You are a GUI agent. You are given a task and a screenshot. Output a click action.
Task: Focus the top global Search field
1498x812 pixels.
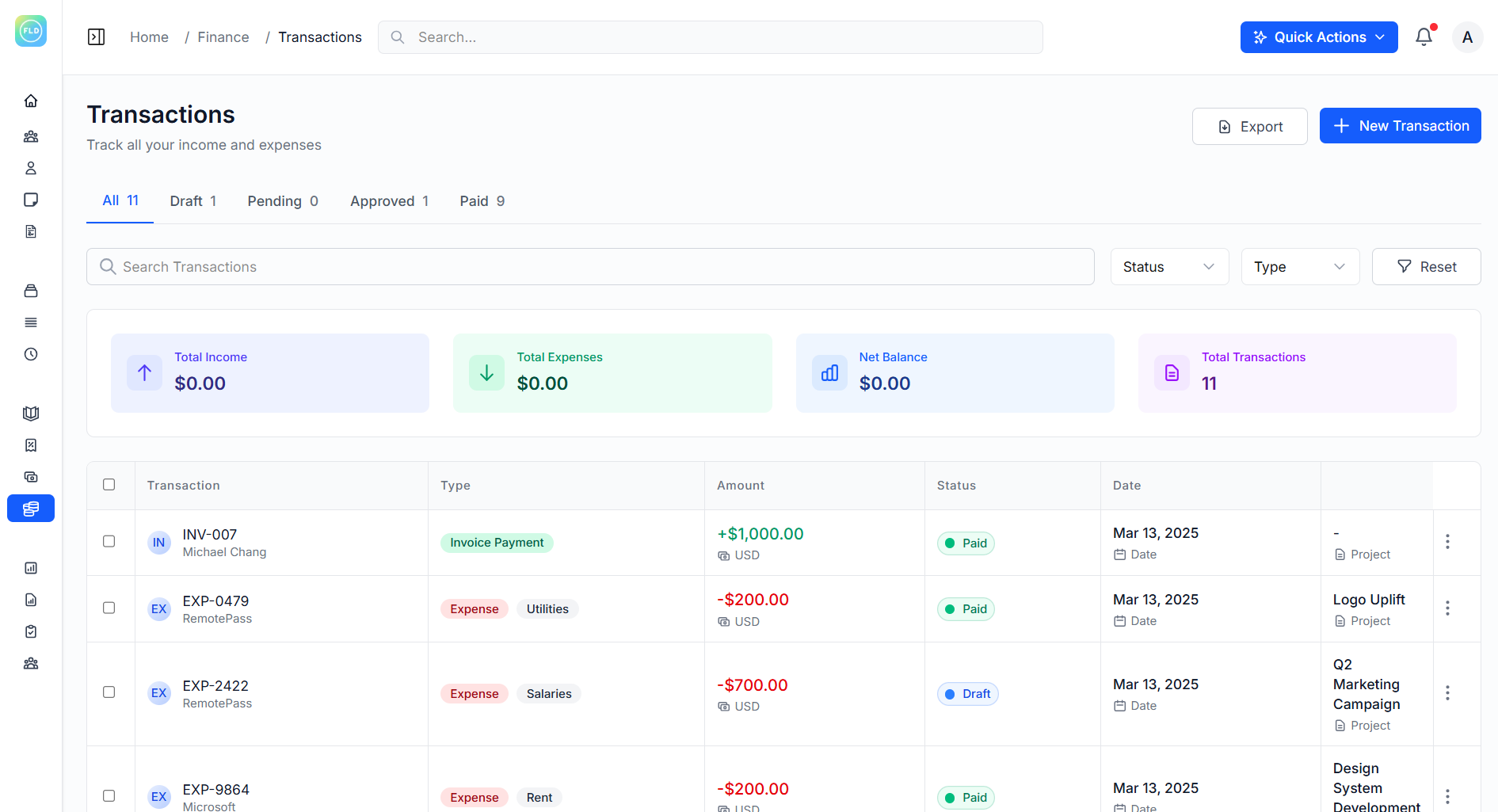point(711,37)
